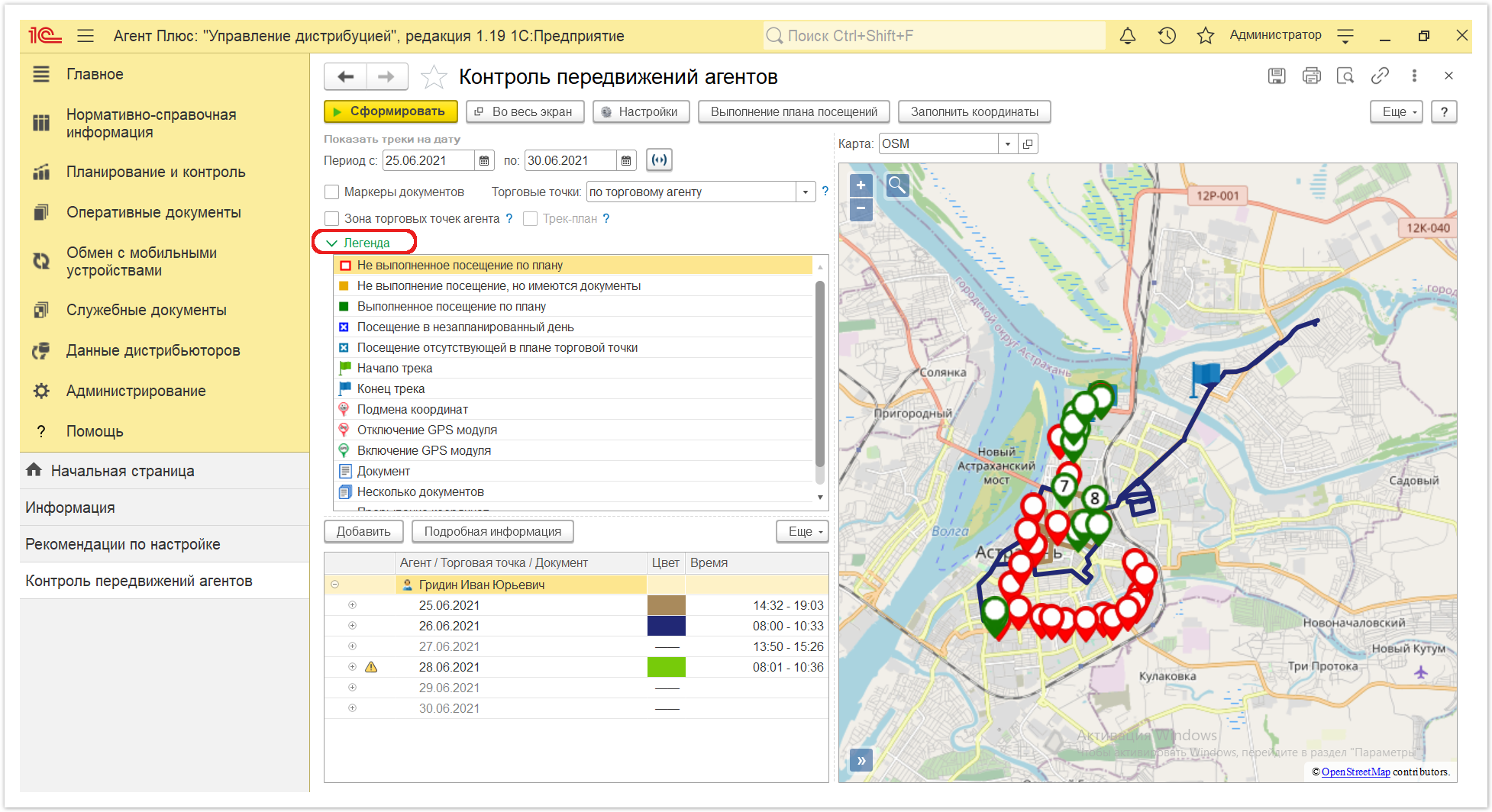Click Подробная информация button

[492, 531]
